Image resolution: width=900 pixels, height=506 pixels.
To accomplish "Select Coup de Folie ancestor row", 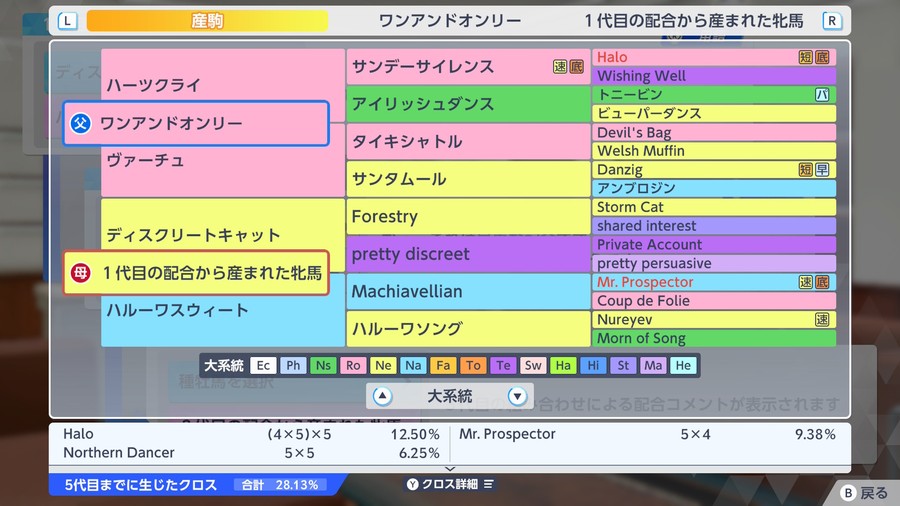I will tap(714, 301).
